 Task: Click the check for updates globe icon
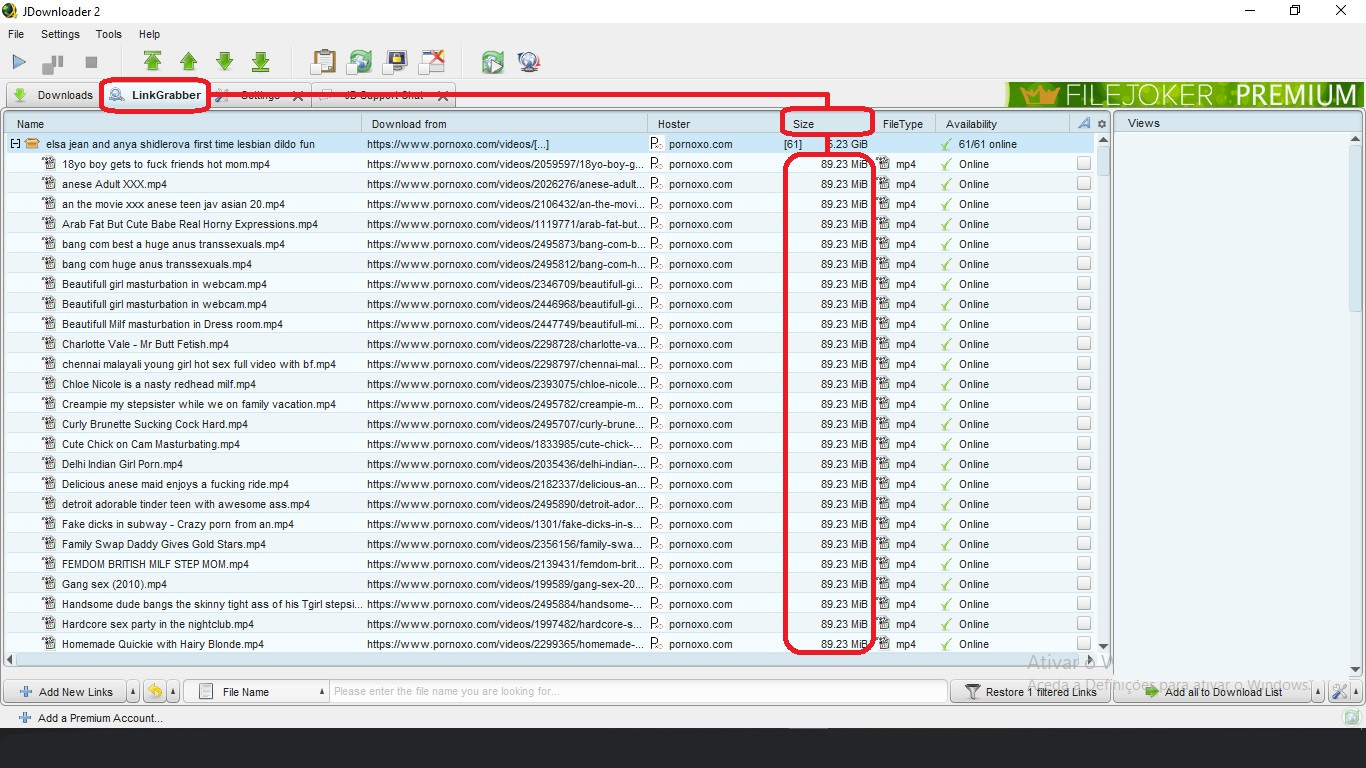(529, 62)
